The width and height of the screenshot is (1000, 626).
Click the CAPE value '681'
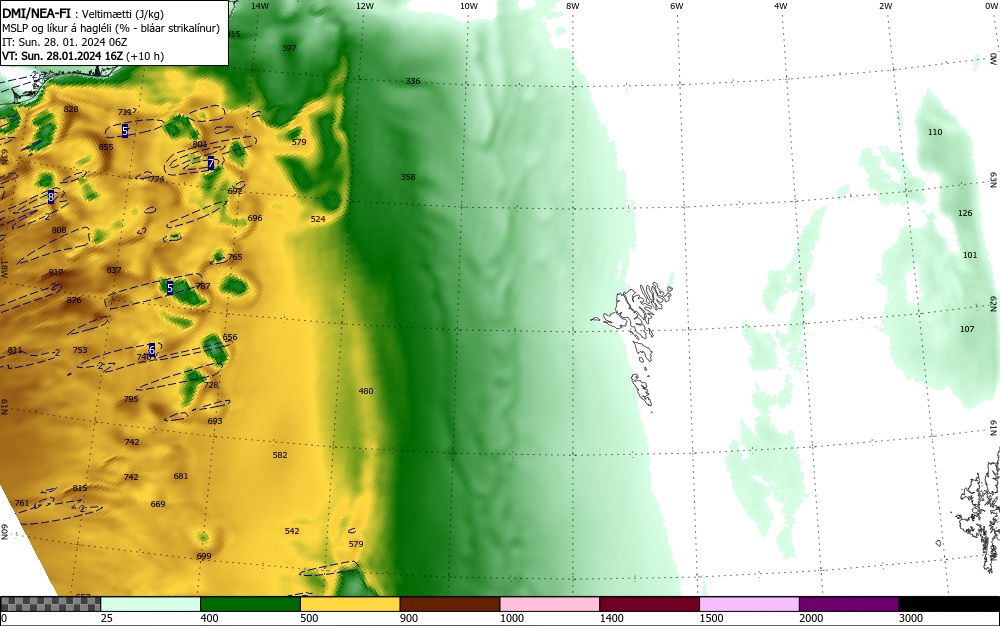click(180, 476)
